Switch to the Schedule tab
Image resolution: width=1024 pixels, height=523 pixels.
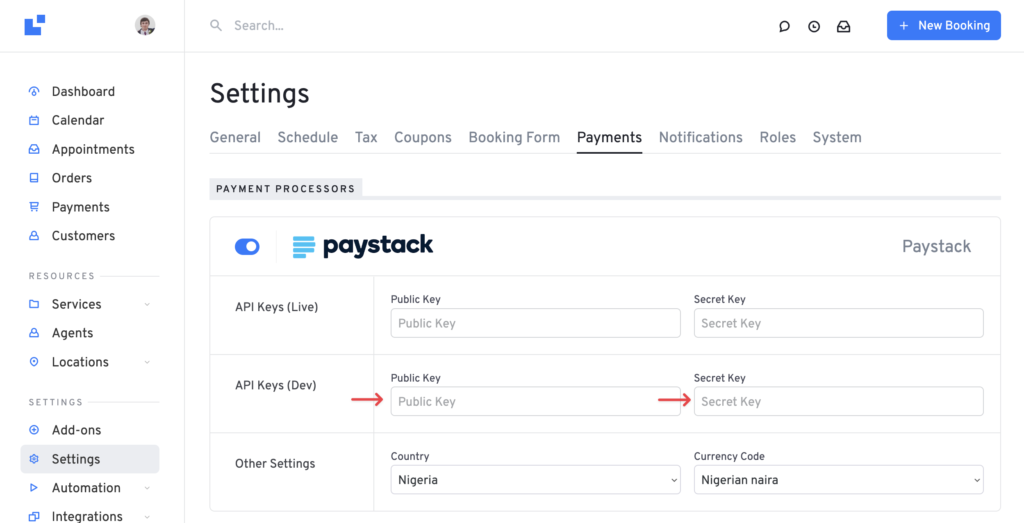(x=308, y=138)
